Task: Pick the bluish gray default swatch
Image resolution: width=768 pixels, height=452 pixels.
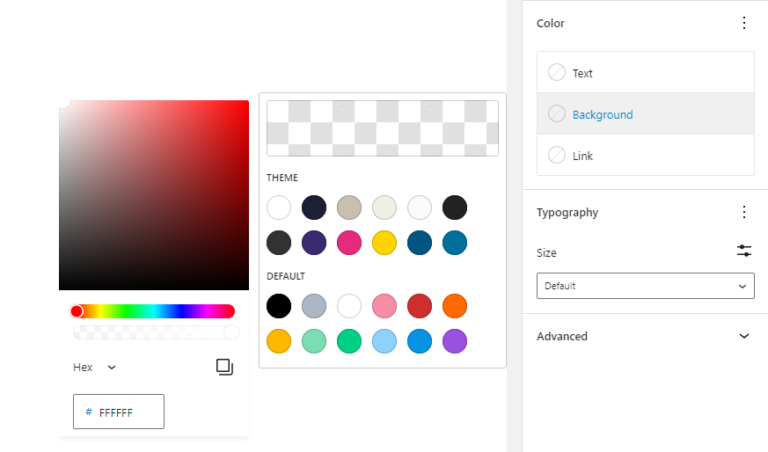Action: [x=314, y=306]
